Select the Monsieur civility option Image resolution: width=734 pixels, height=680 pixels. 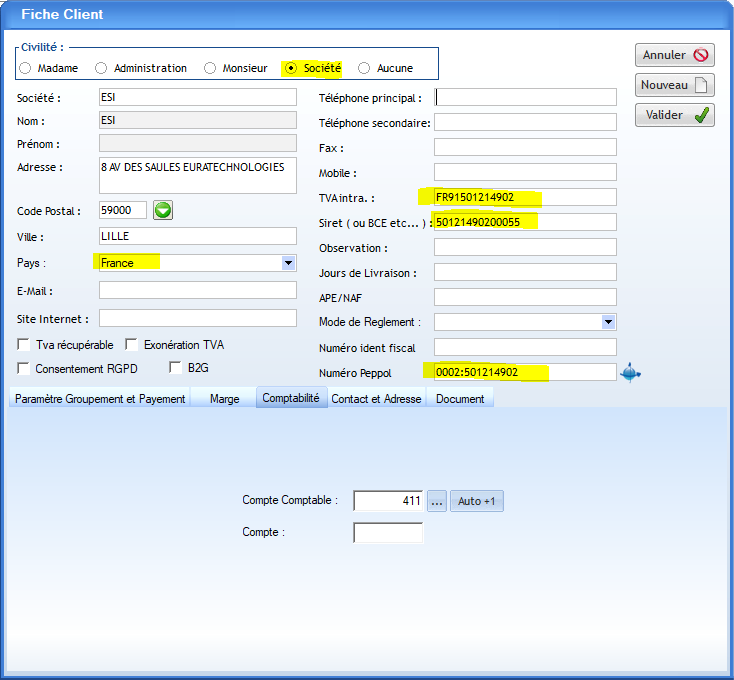[x=210, y=68]
